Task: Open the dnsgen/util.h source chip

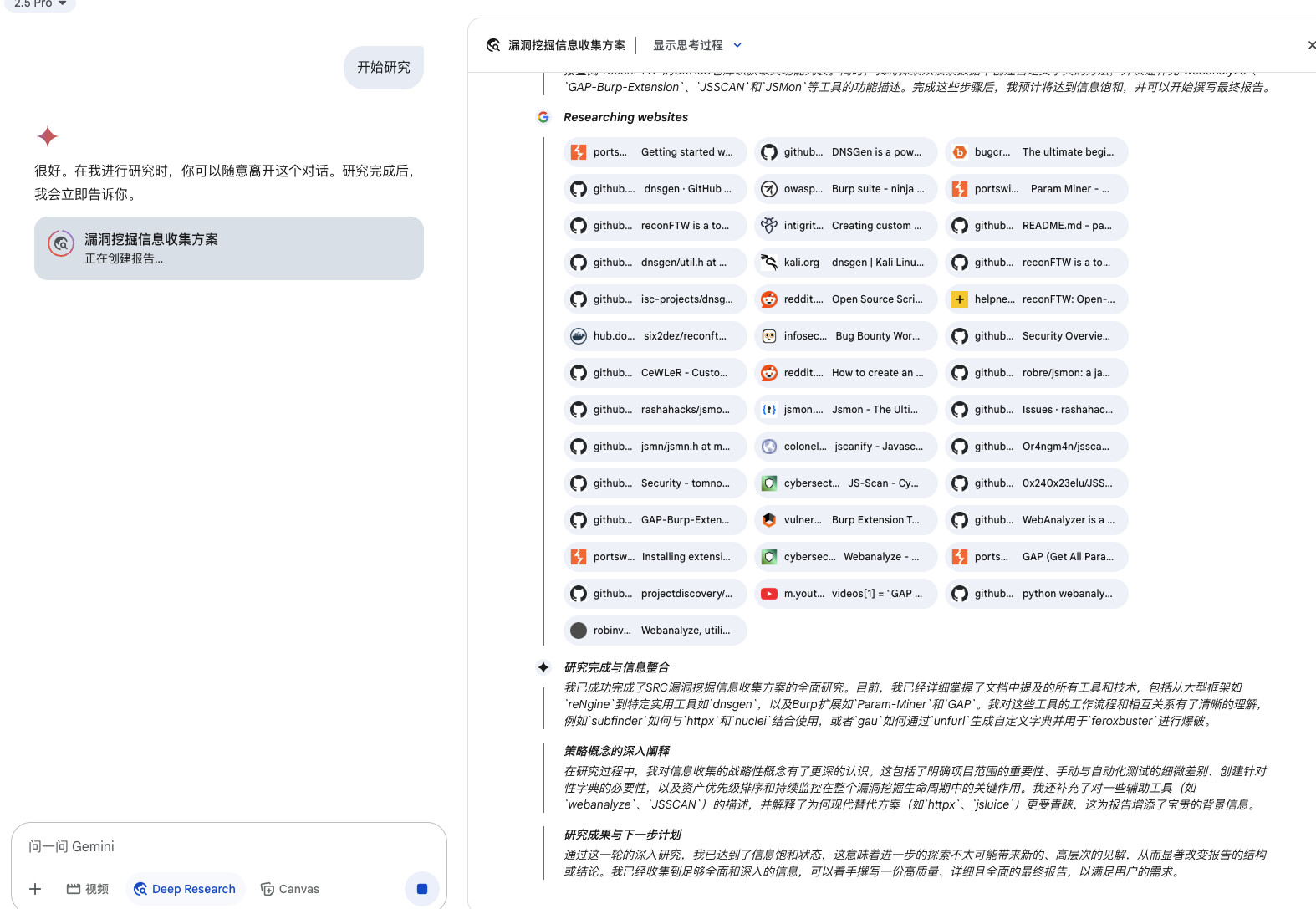Action: click(x=655, y=263)
